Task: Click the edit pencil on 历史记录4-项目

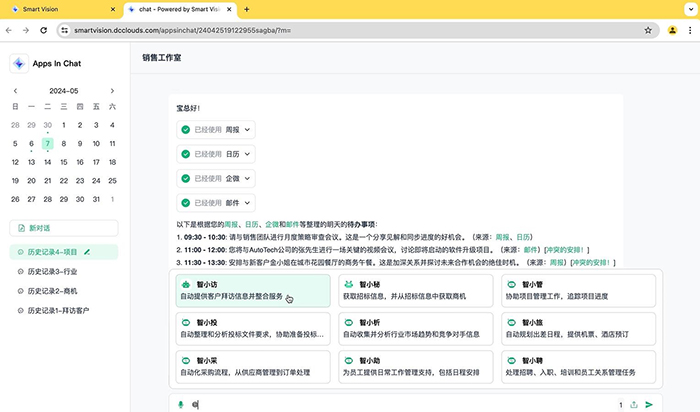Action: click(x=88, y=252)
